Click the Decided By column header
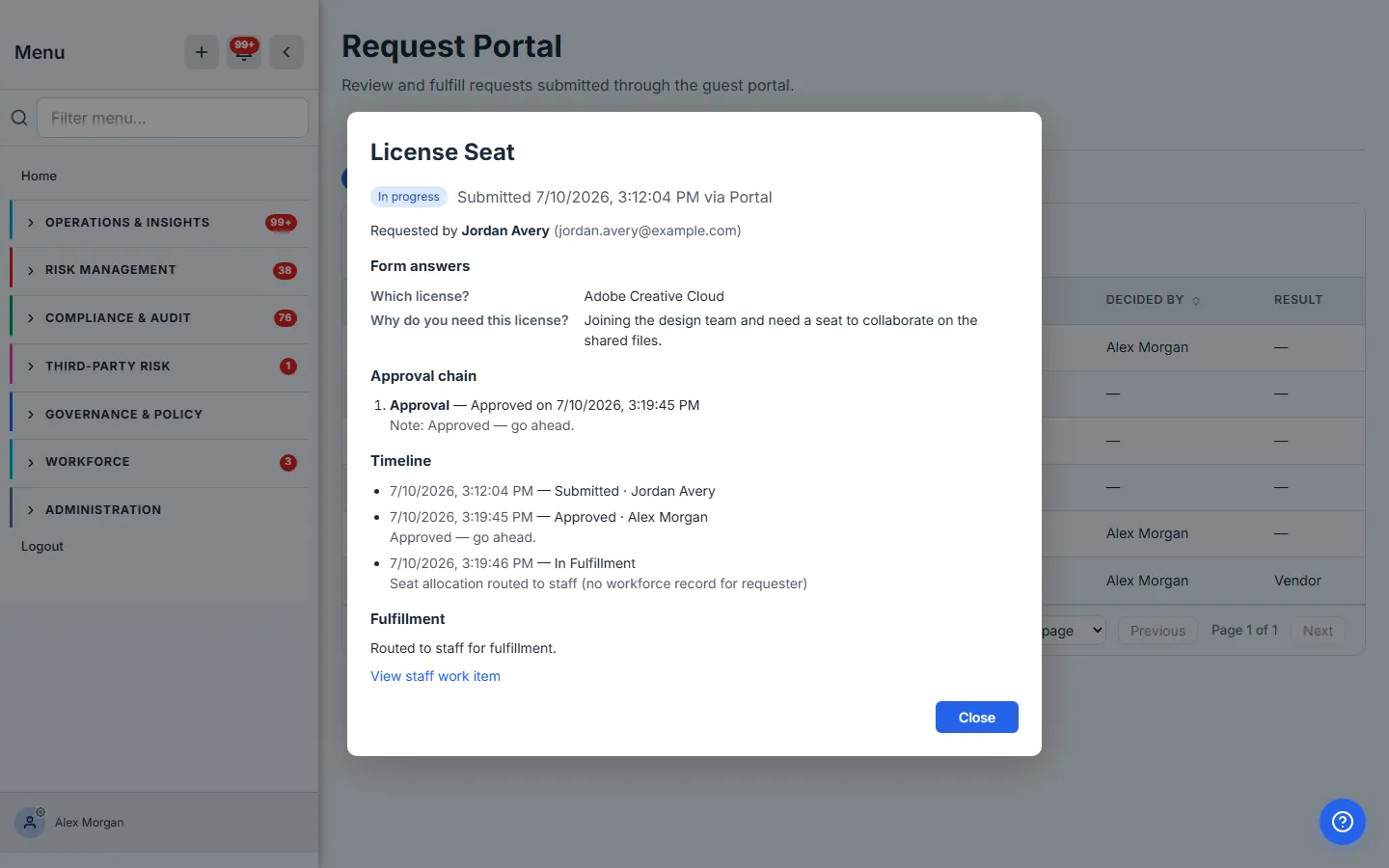This screenshot has height=868, width=1389. click(1145, 300)
